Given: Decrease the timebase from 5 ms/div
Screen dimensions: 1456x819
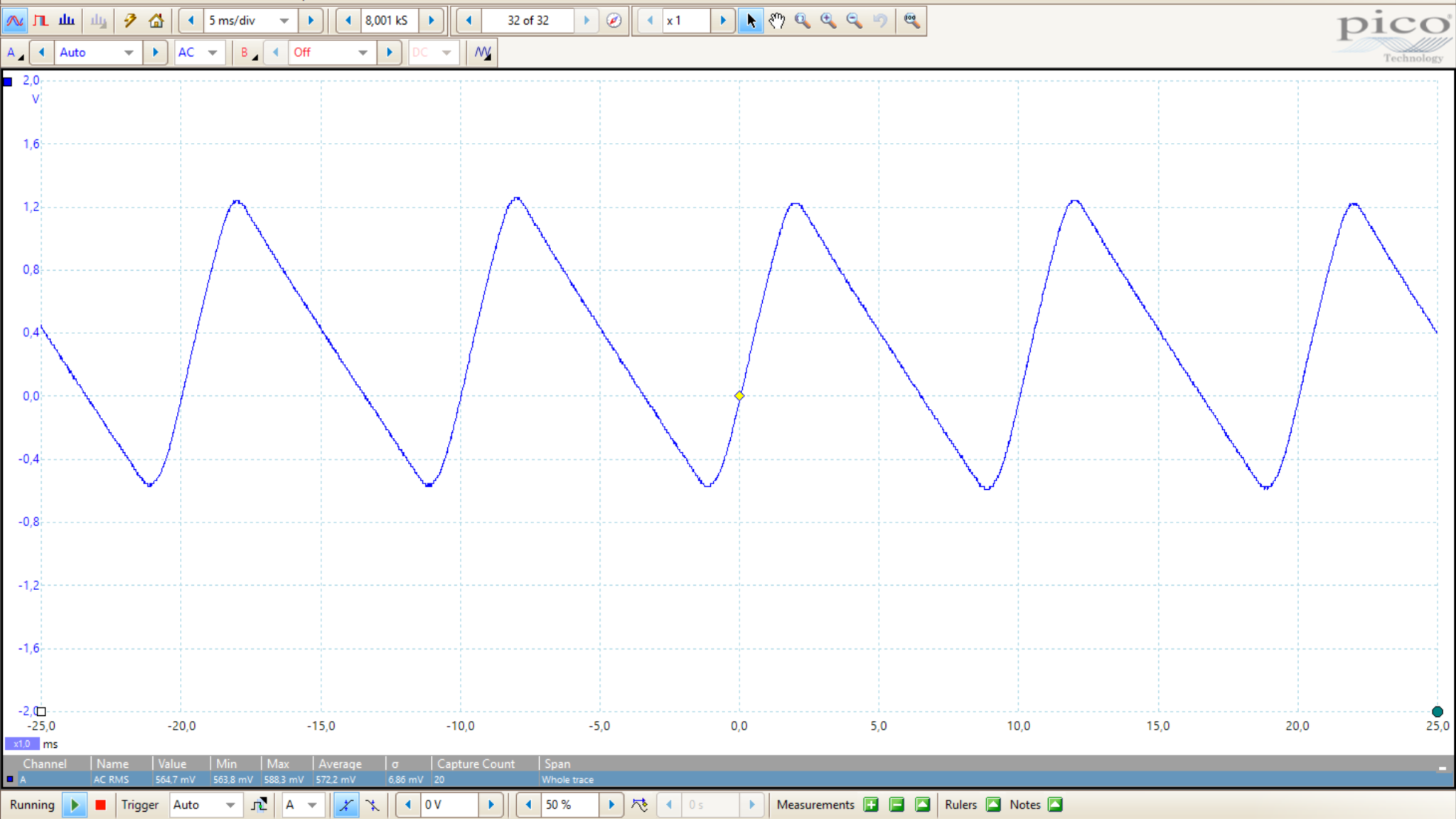Looking at the screenshot, I should [191, 21].
